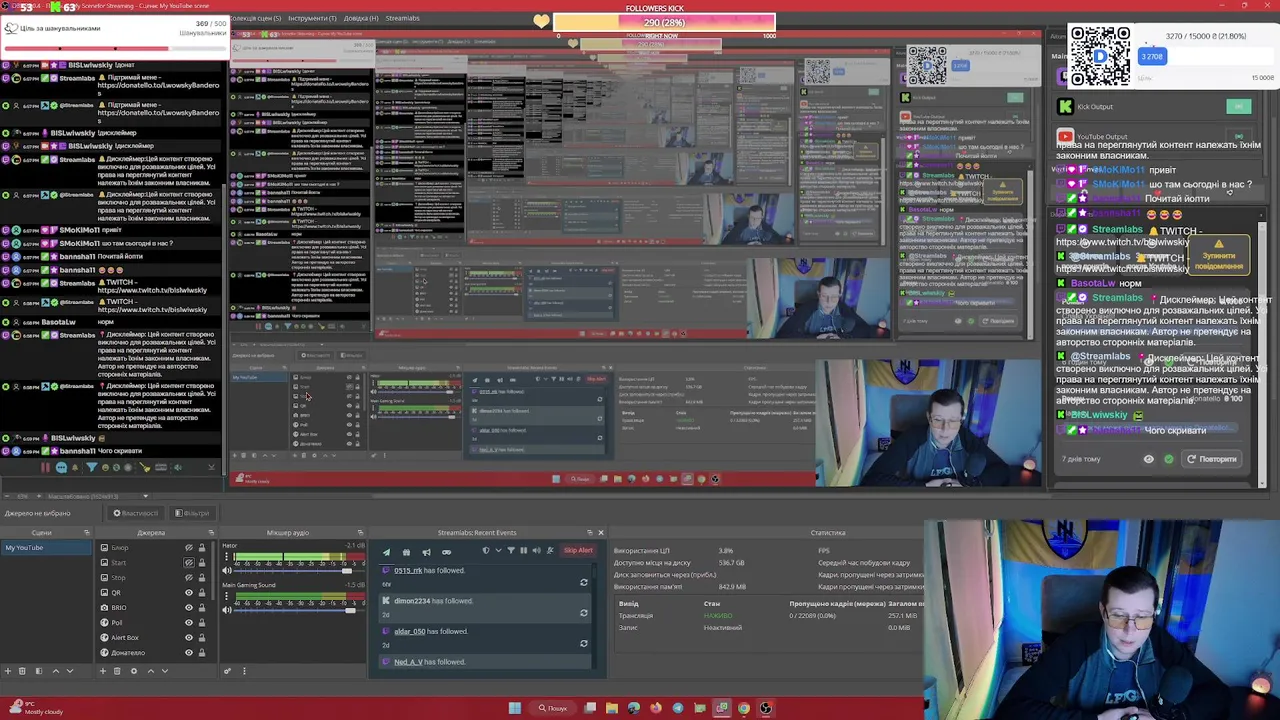Open the Блюр source image icon
Viewport: 1280px width, 720px height.
(x=104, y=548)
